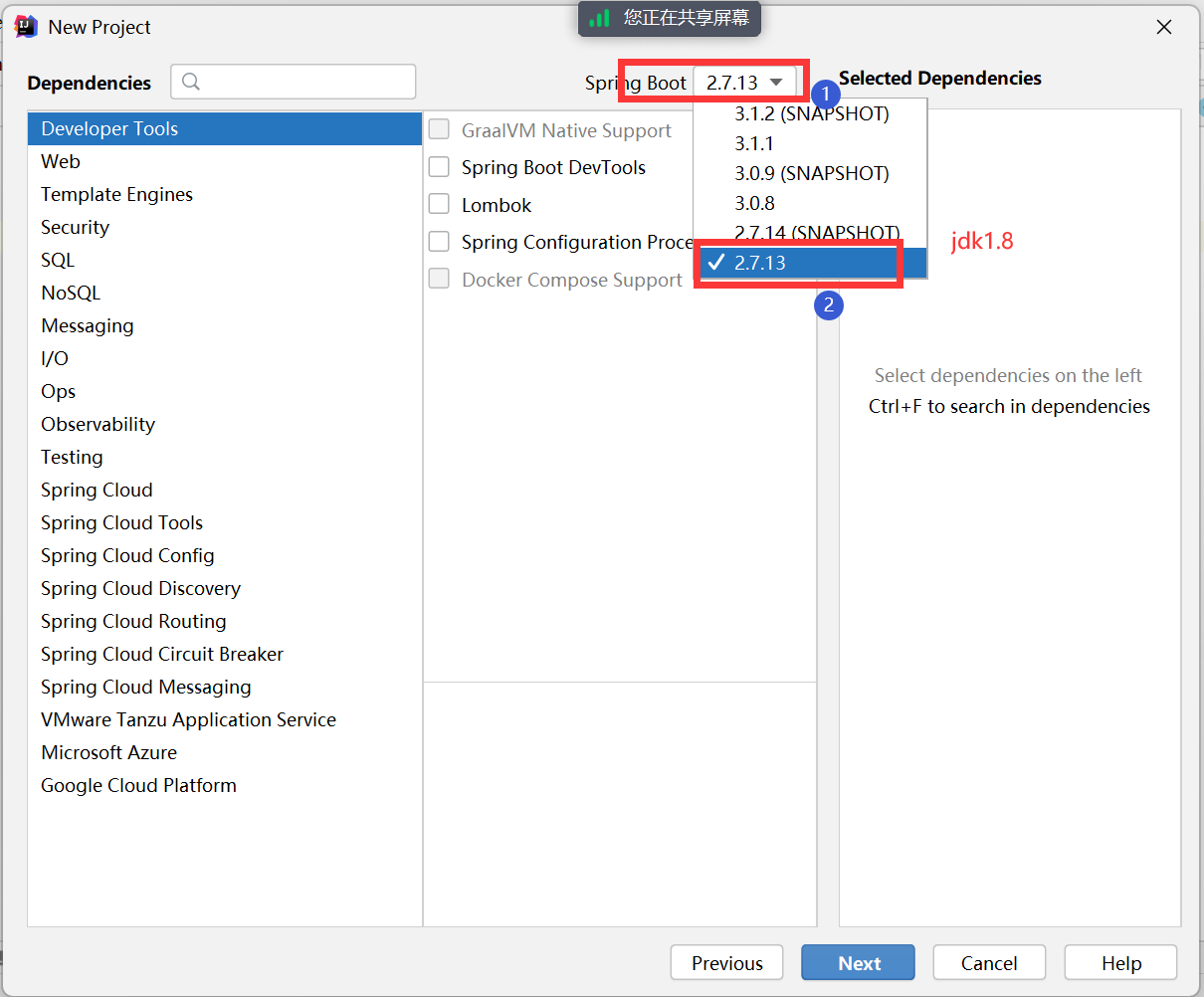Focus the dependencies search field
The height and width of the screenshot is (997, 1204).
[x=294, y=82]
